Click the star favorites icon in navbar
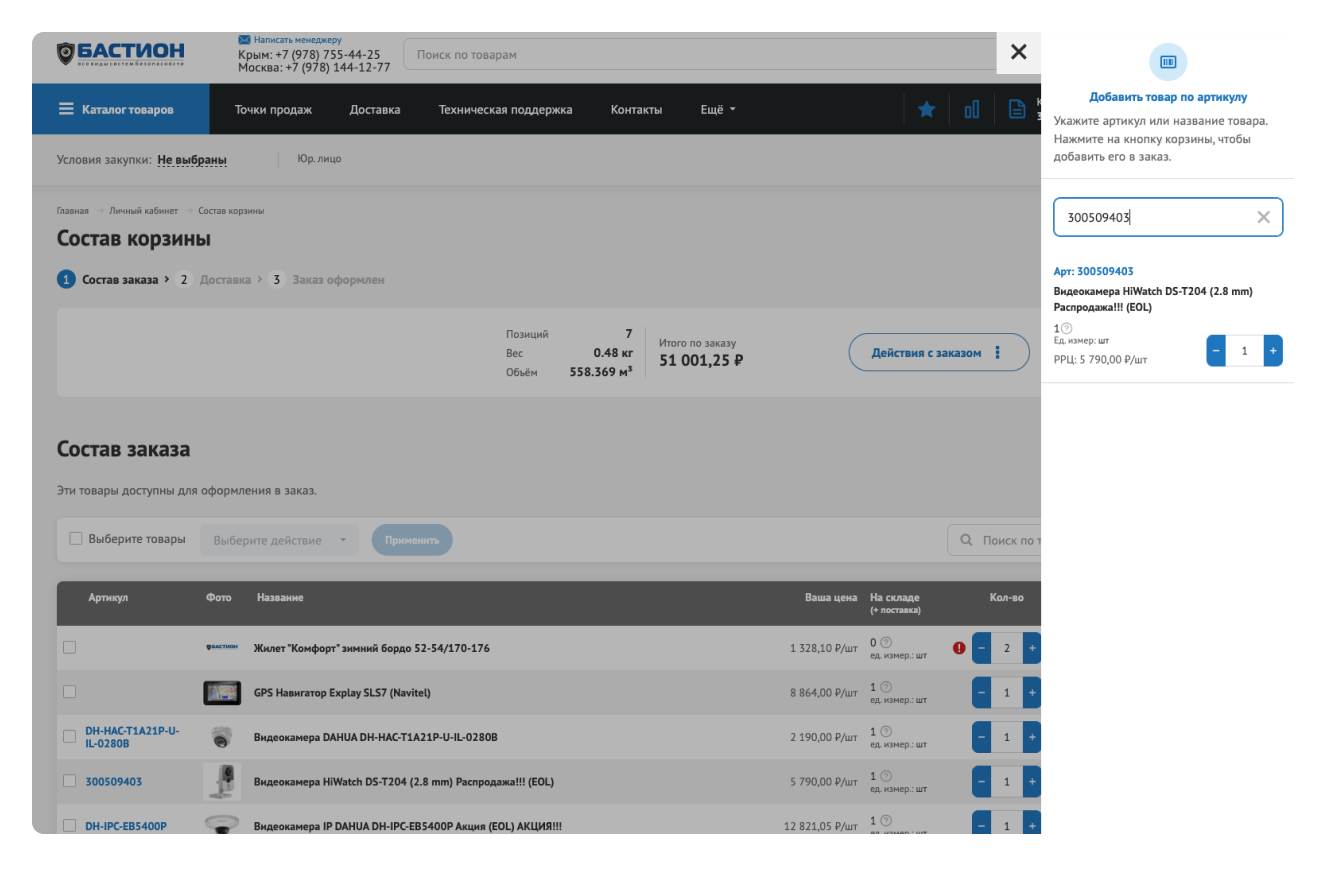The width and height of the screenshot is (1332, 878). [926, 110]
